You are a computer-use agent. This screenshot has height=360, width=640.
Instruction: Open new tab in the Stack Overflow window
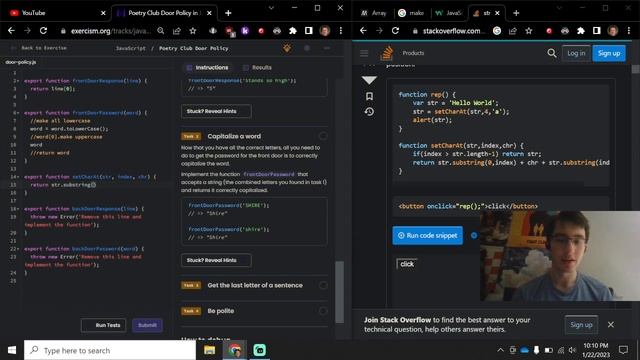point(516,13)
